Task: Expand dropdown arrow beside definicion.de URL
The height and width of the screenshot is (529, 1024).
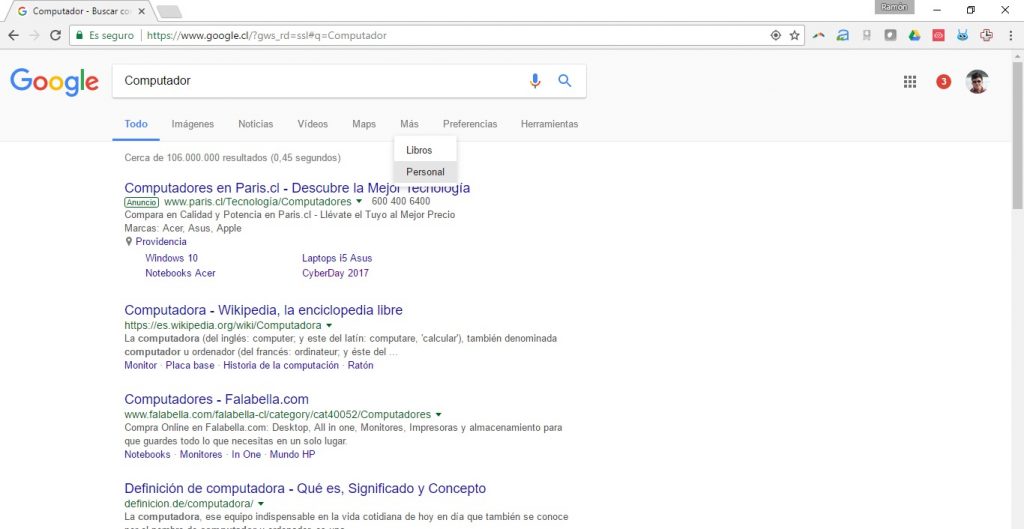Action: tap(261, 504)
